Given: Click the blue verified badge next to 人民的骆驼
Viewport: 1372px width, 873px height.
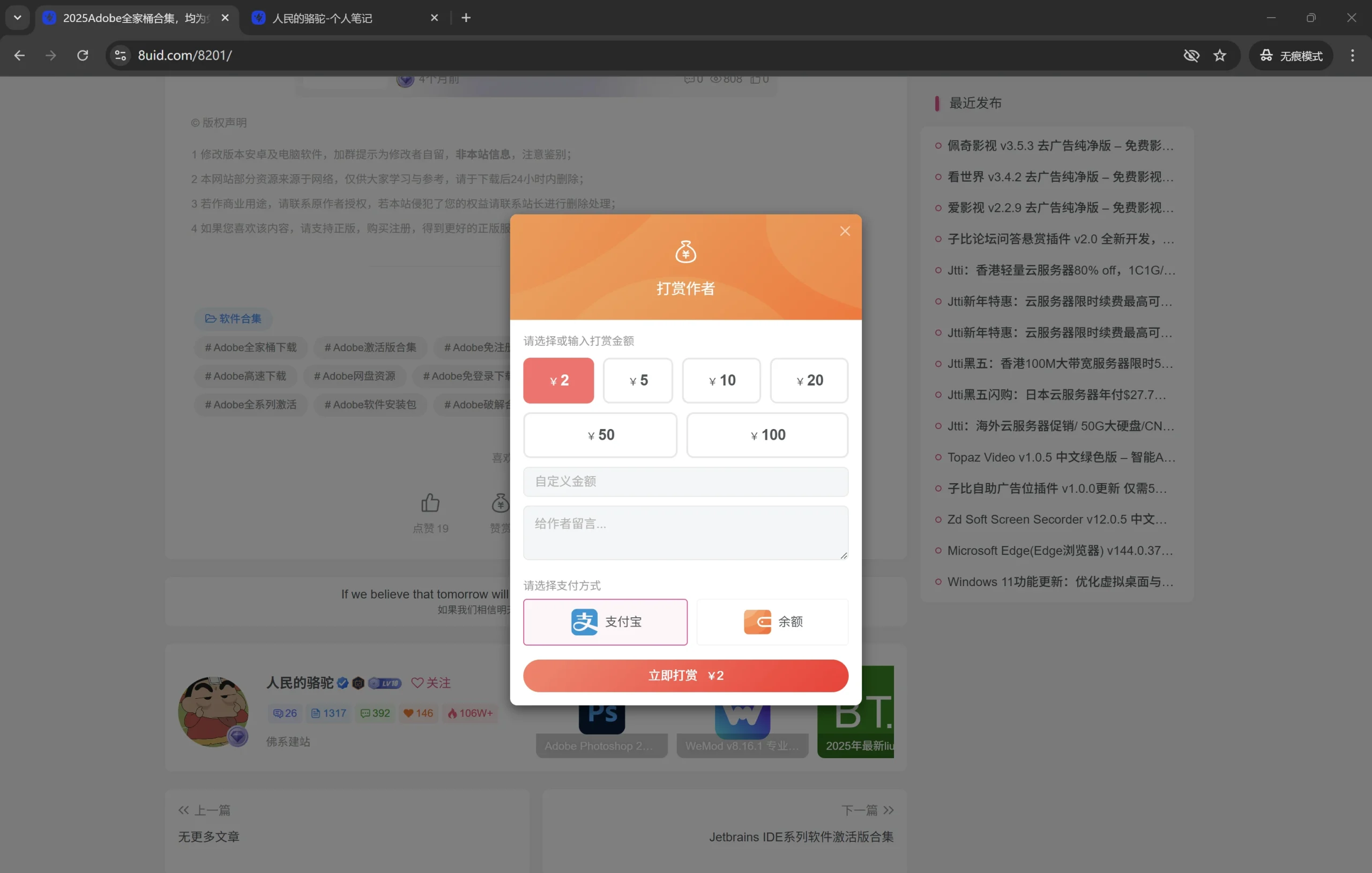Looking at the screenshot, I should pos(342,683).
